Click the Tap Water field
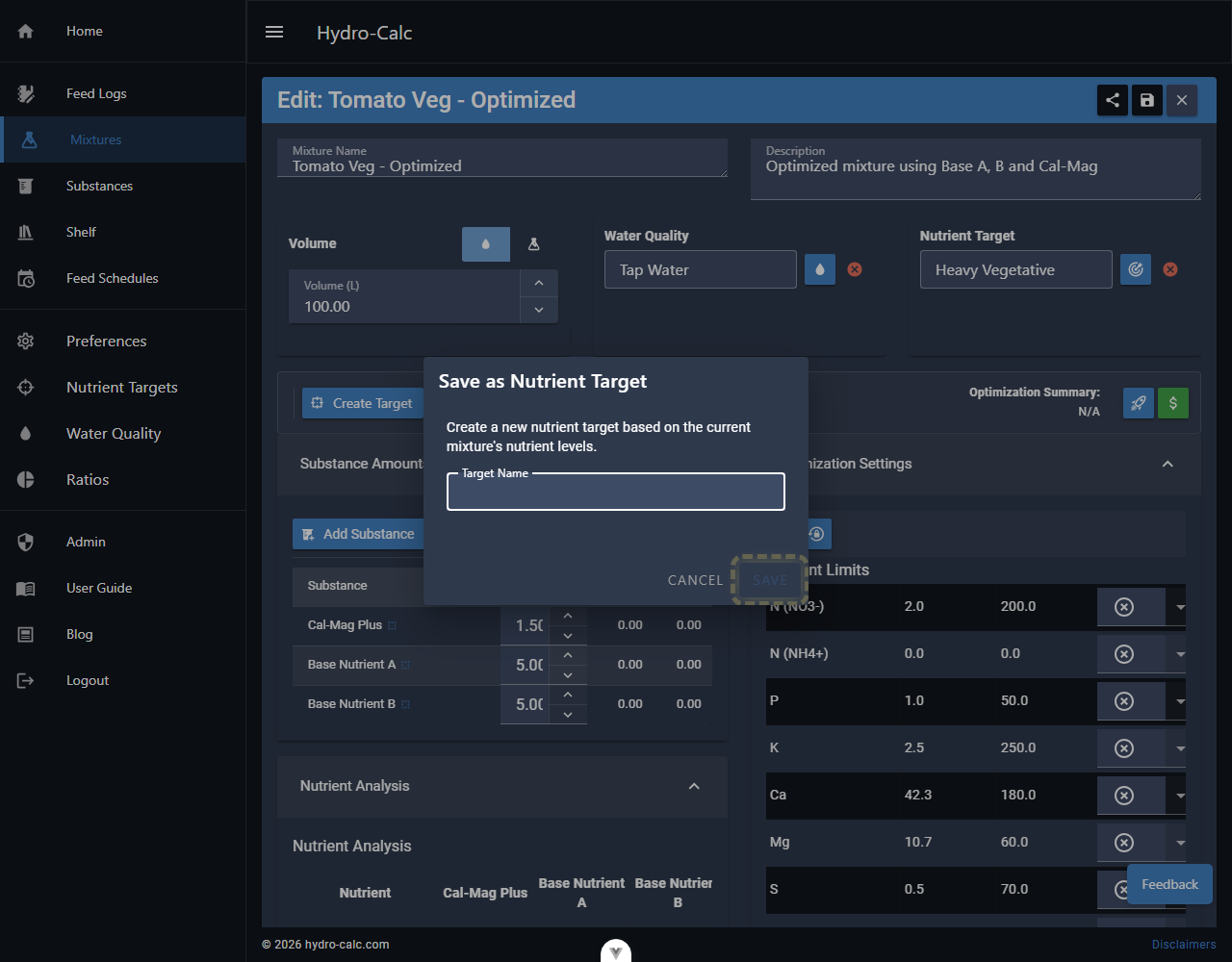1232x962 pixels. click(x=701, y=269)
